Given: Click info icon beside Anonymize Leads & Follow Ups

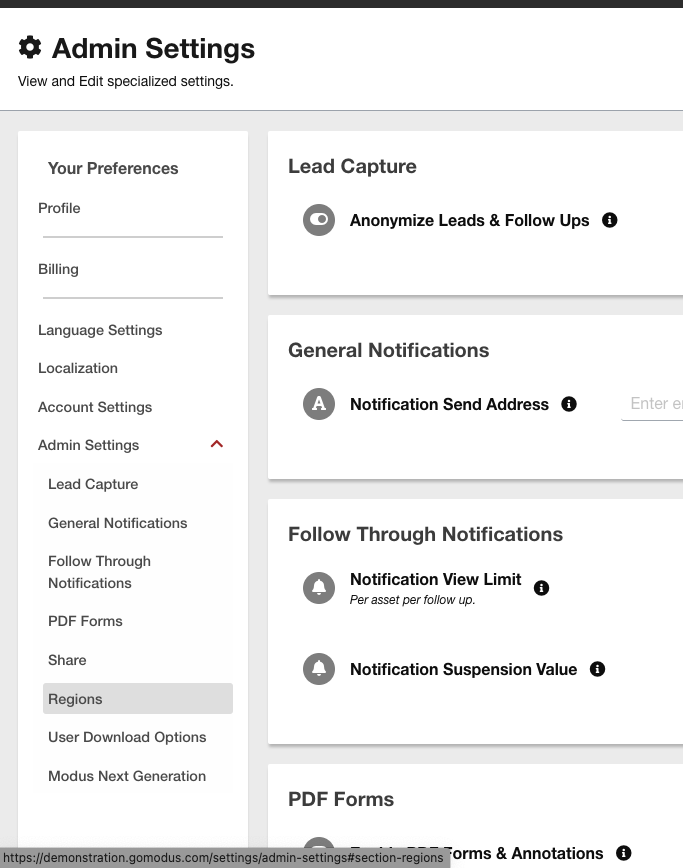Looking at the screenshot, I should [x=610, y=220].
